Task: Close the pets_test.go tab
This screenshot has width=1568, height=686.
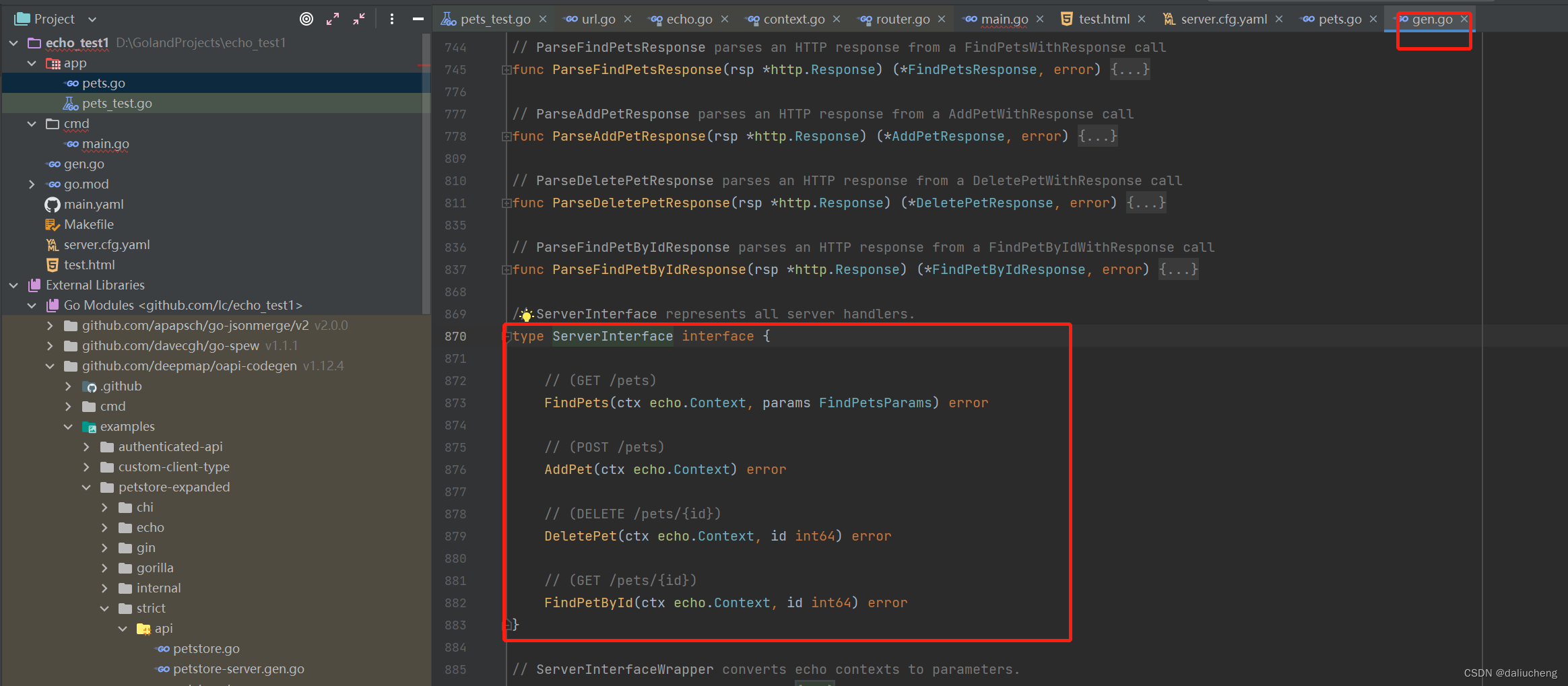Action: [543, 20]
